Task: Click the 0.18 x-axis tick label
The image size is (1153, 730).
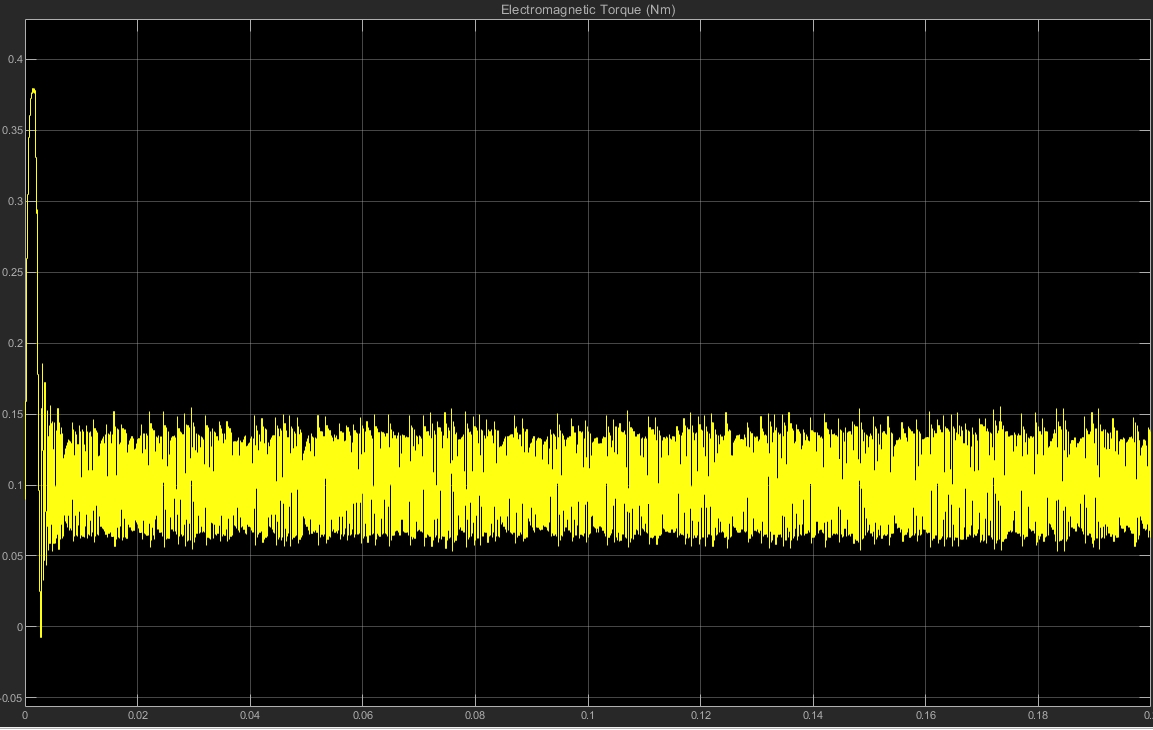Action: coord(1039,716)
